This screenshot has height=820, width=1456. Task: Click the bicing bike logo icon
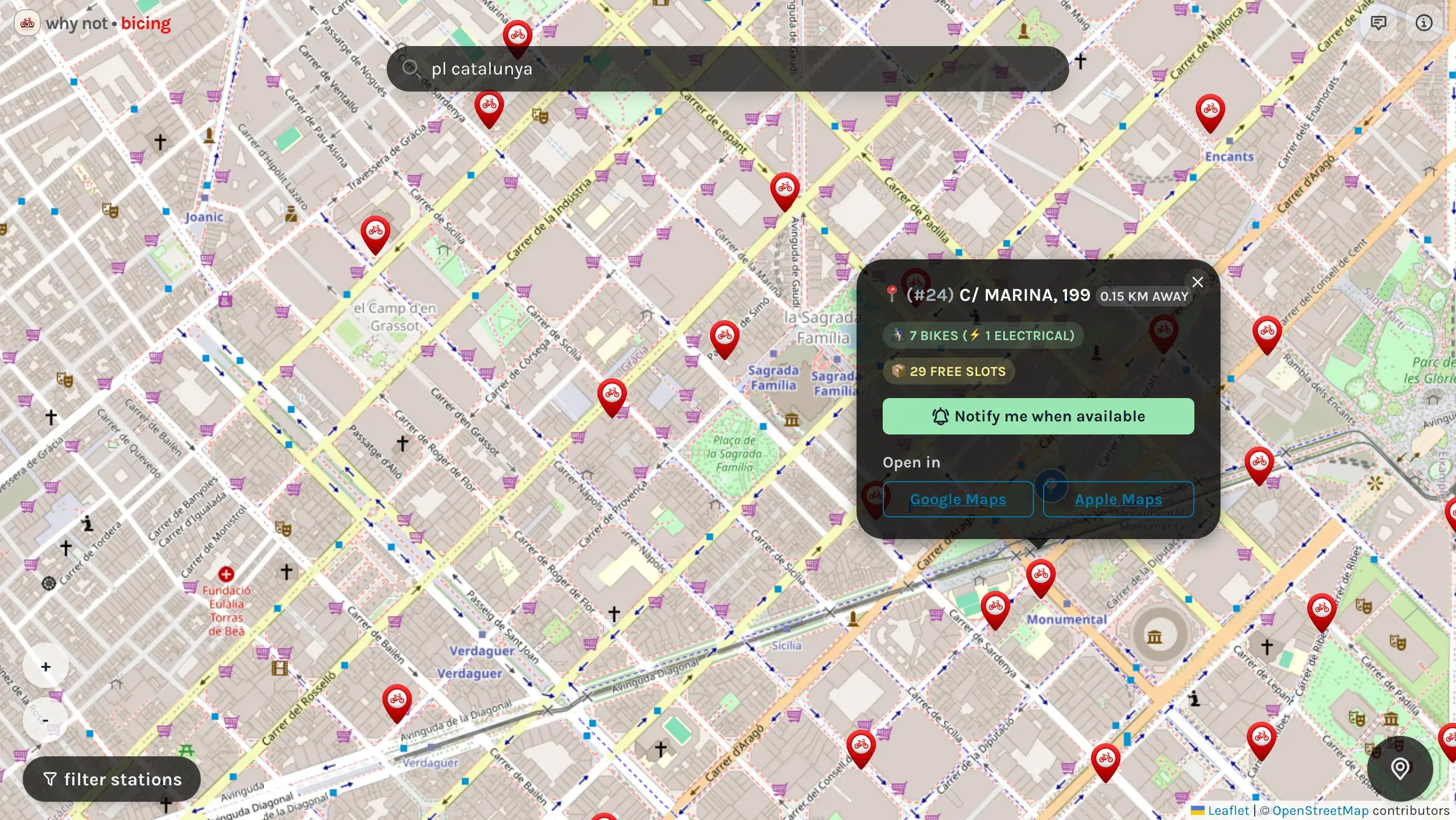tap(27, 23)
